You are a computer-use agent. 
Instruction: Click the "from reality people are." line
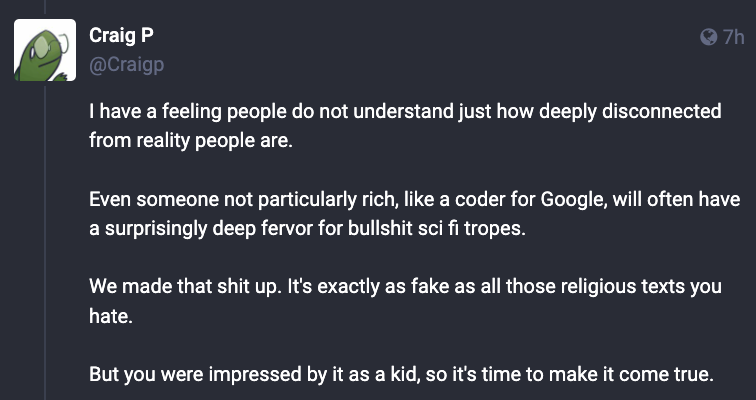[x=191, y=141]
